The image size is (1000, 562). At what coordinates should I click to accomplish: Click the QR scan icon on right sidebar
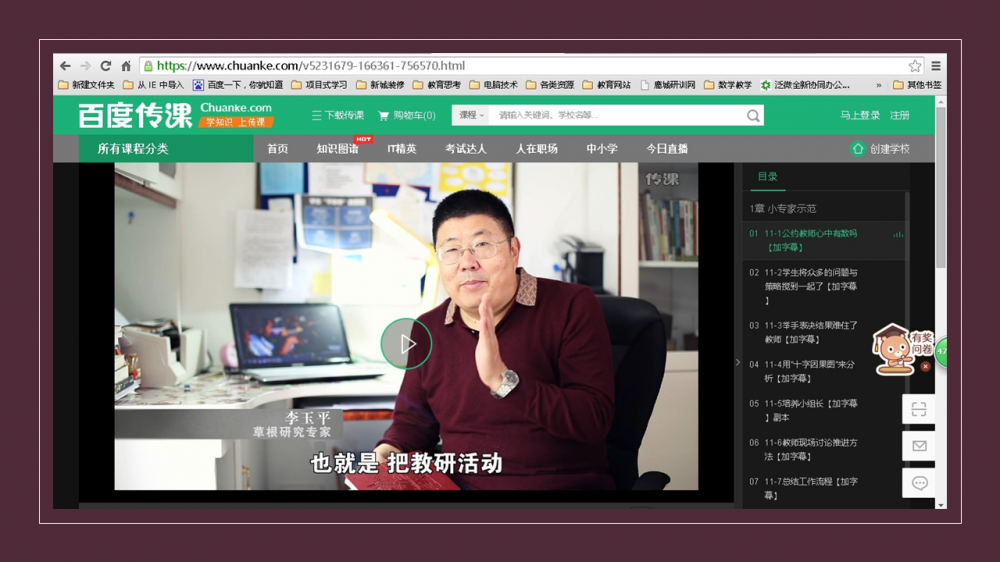coord(919,409)
